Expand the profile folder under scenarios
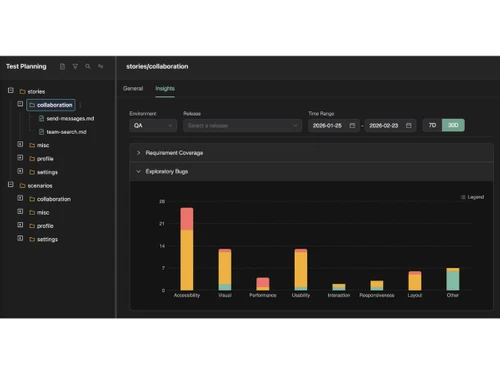The image size is (500, 375). 20,225
